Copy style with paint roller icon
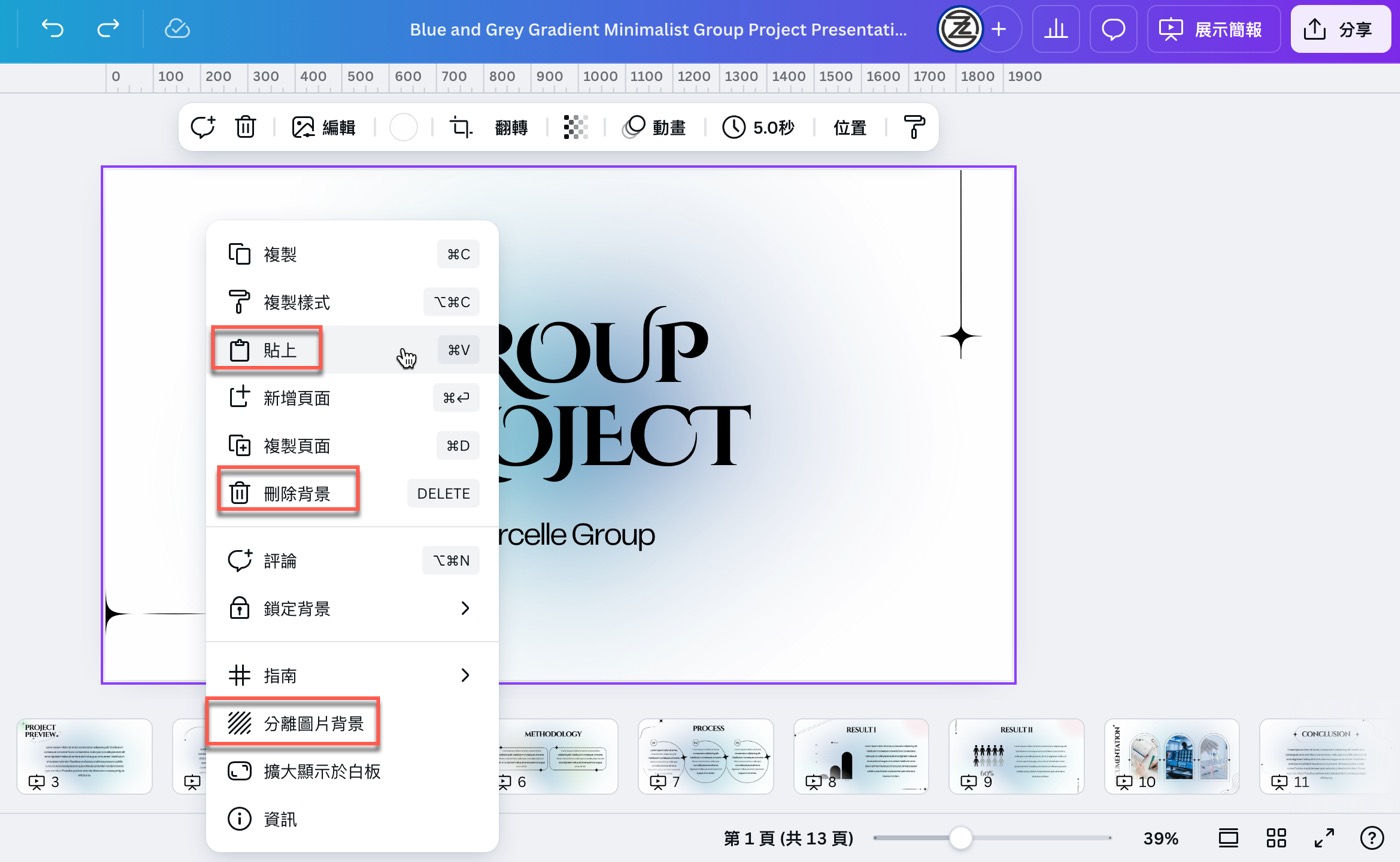This screenshot has width=1400, height=862. pos(914,127)
